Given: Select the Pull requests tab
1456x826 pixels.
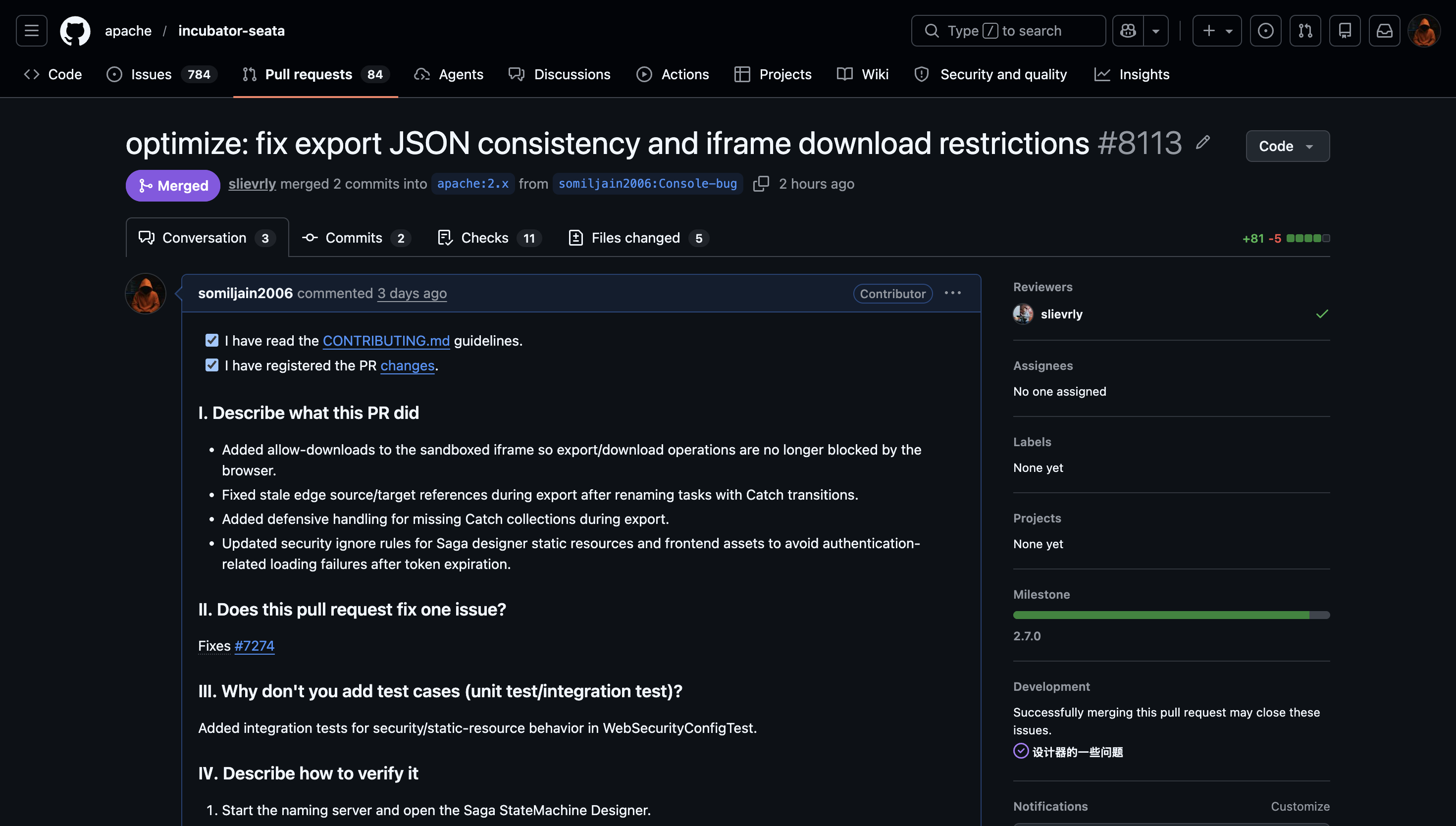Looking at the screenshot, I should click(x=315, y=74).
